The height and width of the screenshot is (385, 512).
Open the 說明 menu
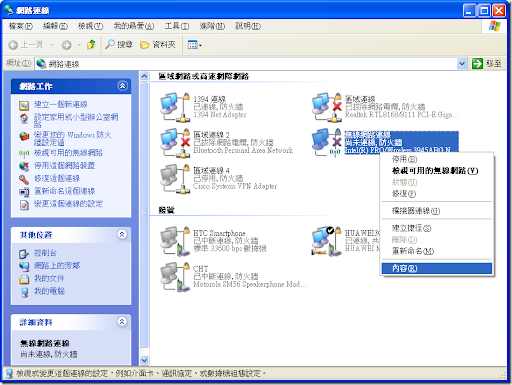click(248, 26)
